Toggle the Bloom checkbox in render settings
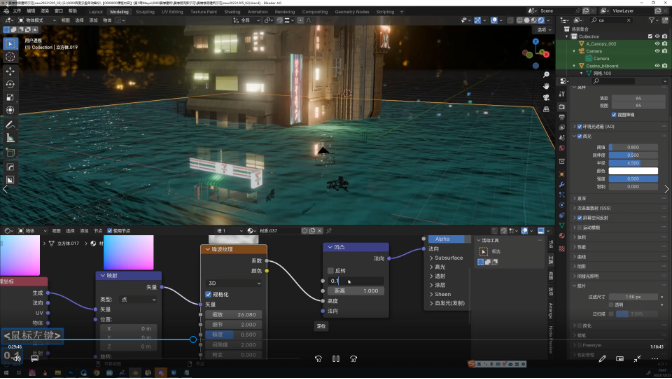The width and height of the screenshot is (672, 379). (580, 136)
